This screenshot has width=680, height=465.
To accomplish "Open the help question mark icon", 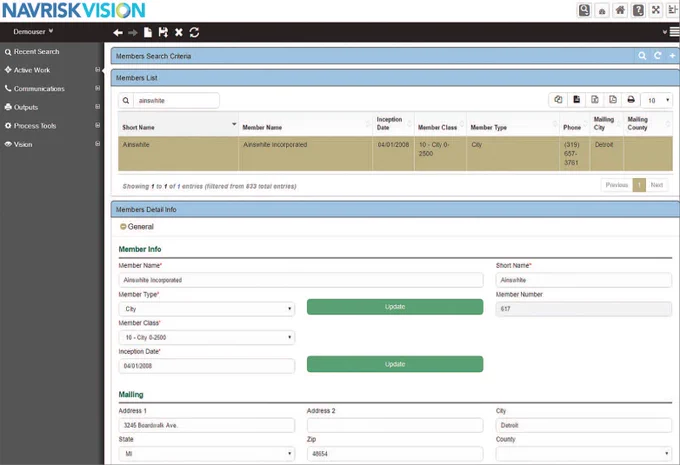I will tap(638, 10).
